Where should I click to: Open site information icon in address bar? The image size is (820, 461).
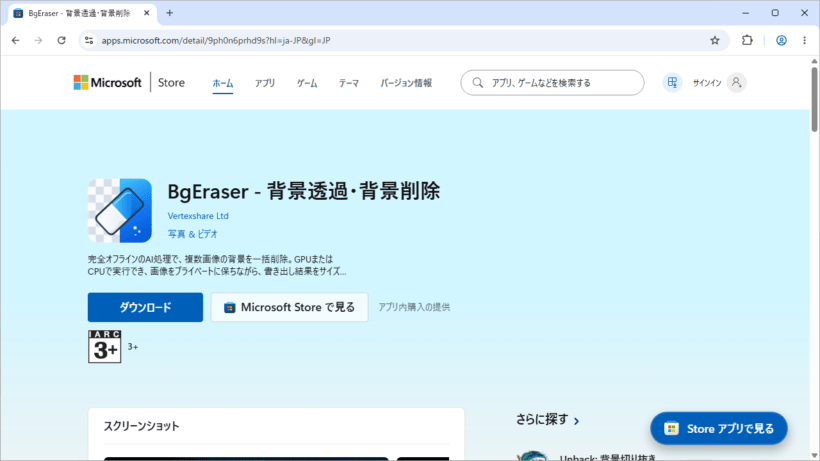(x=89, y=40)
